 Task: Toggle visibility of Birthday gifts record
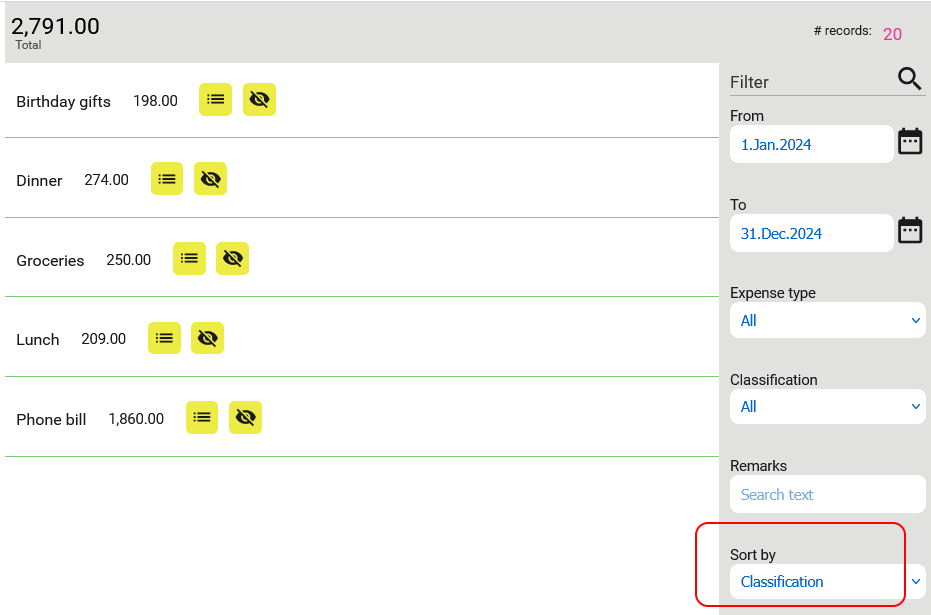[259, 99]
